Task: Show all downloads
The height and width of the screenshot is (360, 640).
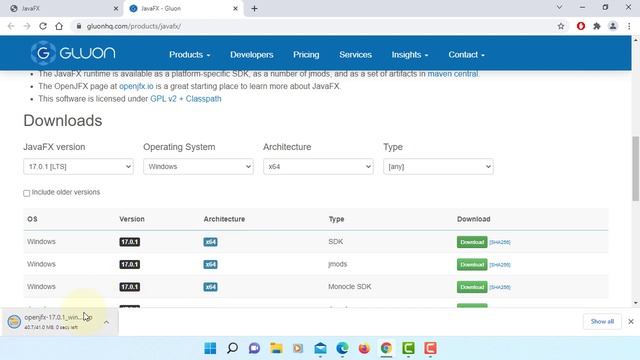Action: pyautogui.click(x=602, y=322)
